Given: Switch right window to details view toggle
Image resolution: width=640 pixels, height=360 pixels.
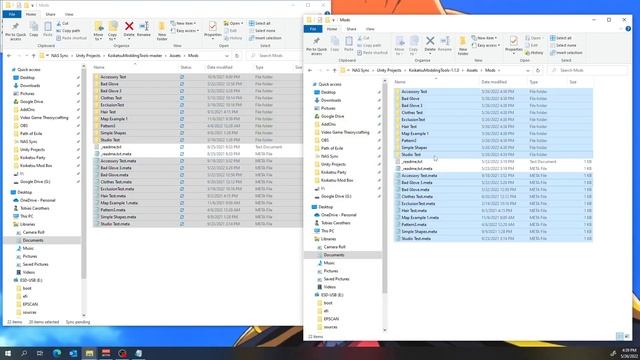Looking at the screenshot, I should click(x=619, y=336).
